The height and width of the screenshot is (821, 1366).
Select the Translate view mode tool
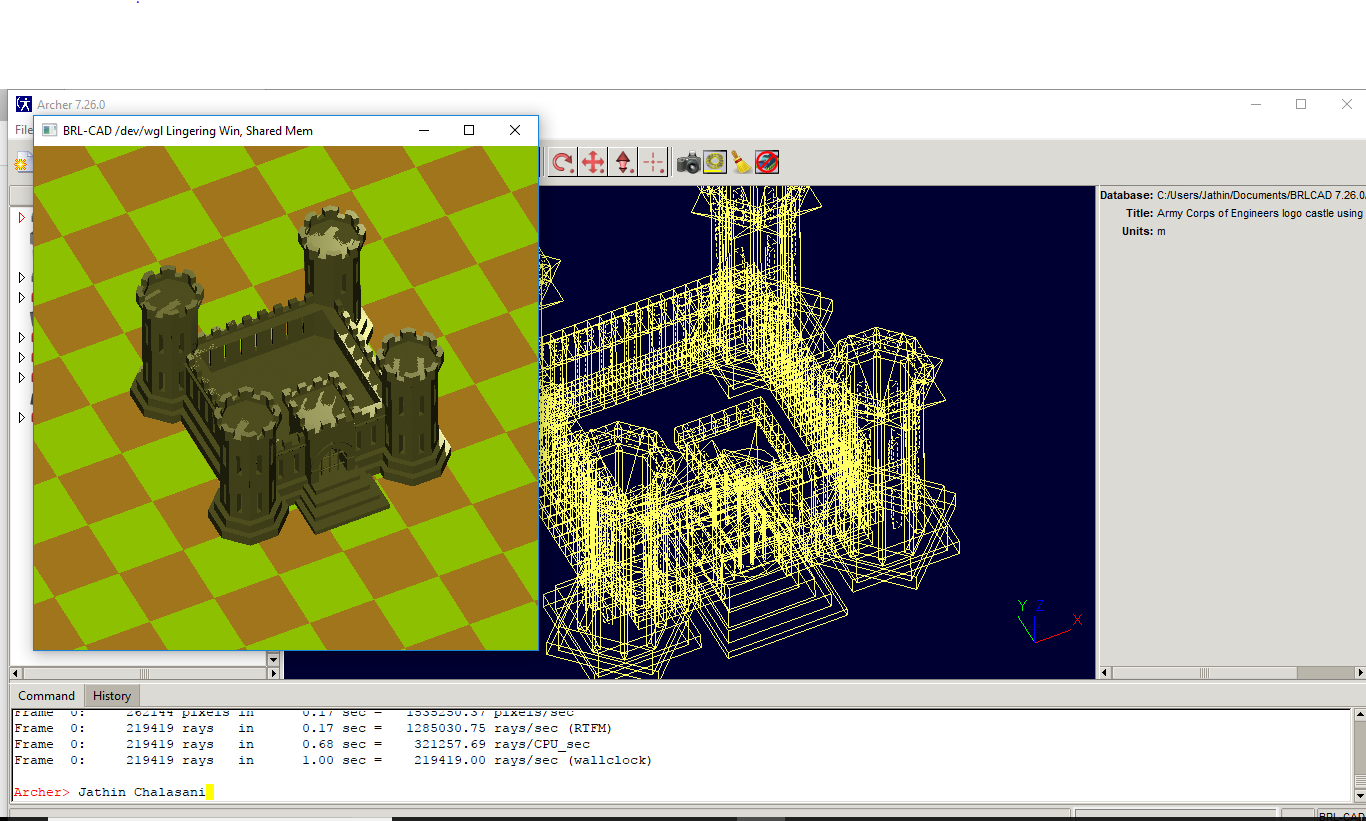[593, 162]
